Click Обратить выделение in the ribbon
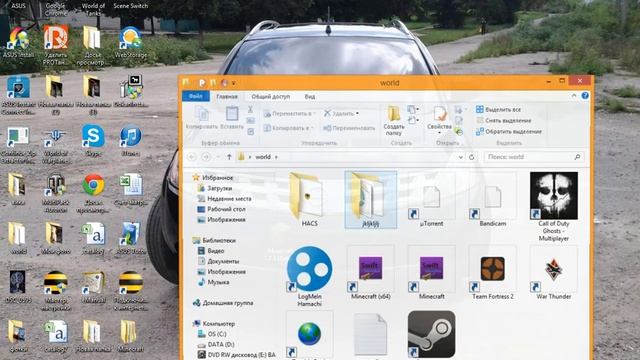Screen dimensions: 640x360 pos(509,131)
